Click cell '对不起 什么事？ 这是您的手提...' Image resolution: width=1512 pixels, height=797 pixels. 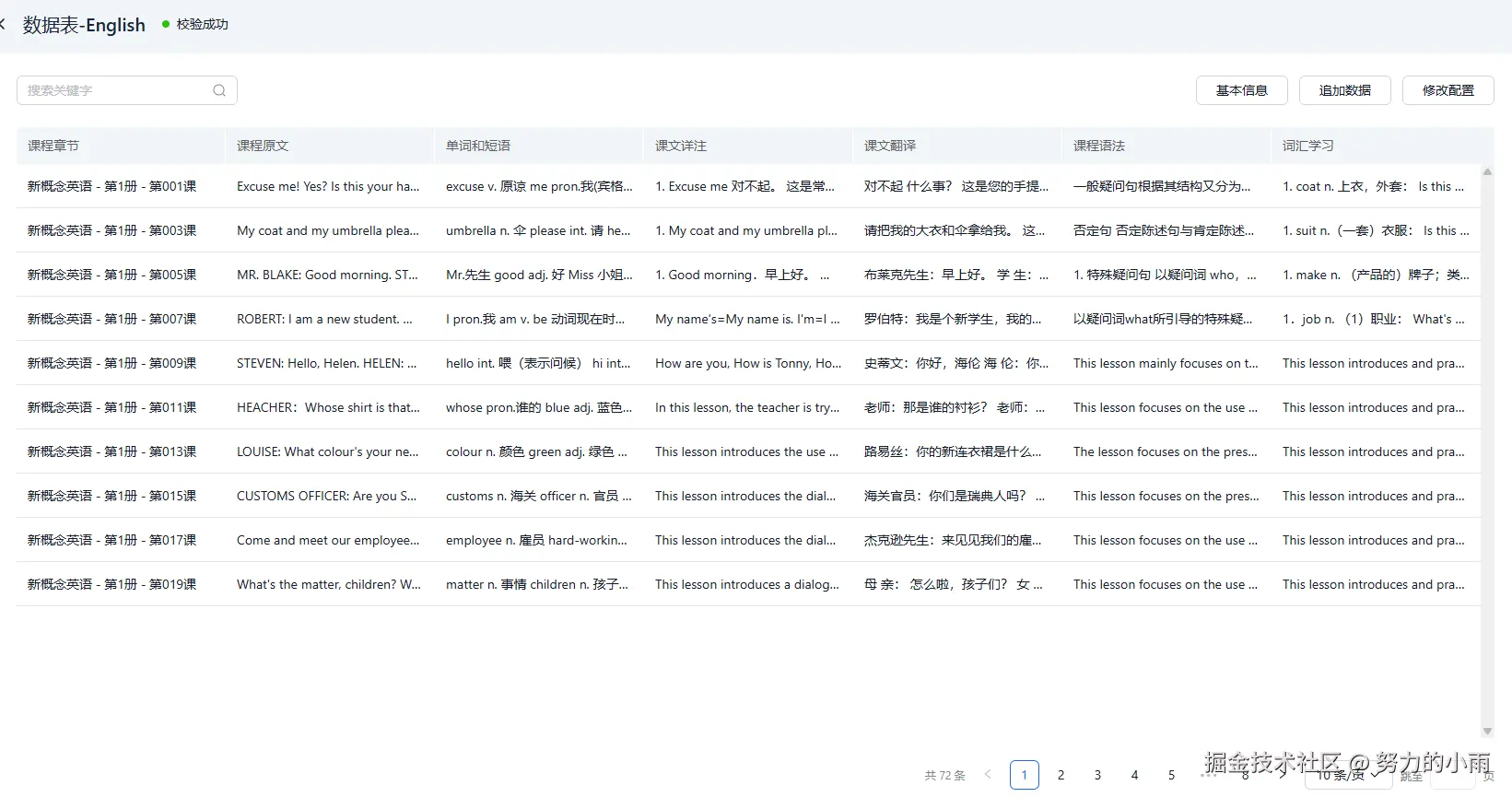point(956,186)
